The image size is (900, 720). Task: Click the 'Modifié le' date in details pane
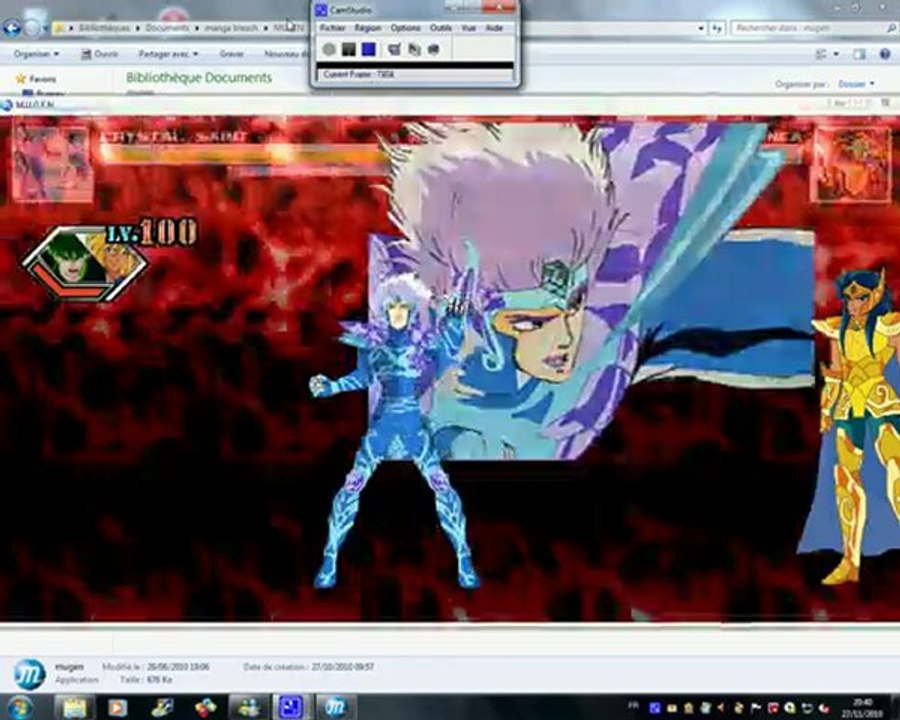tap(156, 667)
